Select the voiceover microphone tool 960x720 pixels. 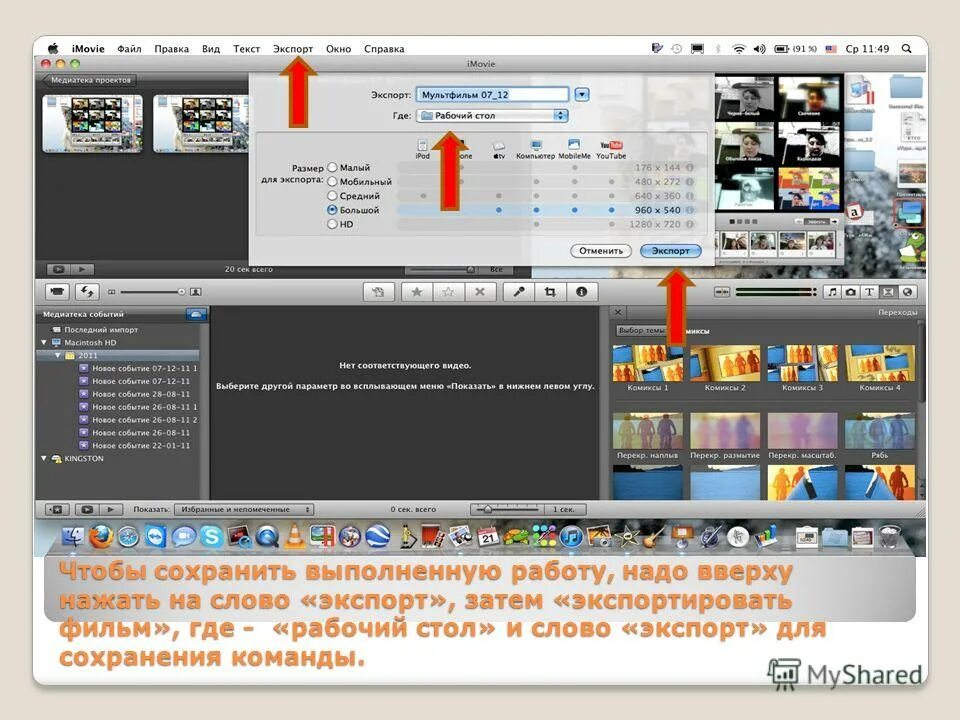coord(519,291)
